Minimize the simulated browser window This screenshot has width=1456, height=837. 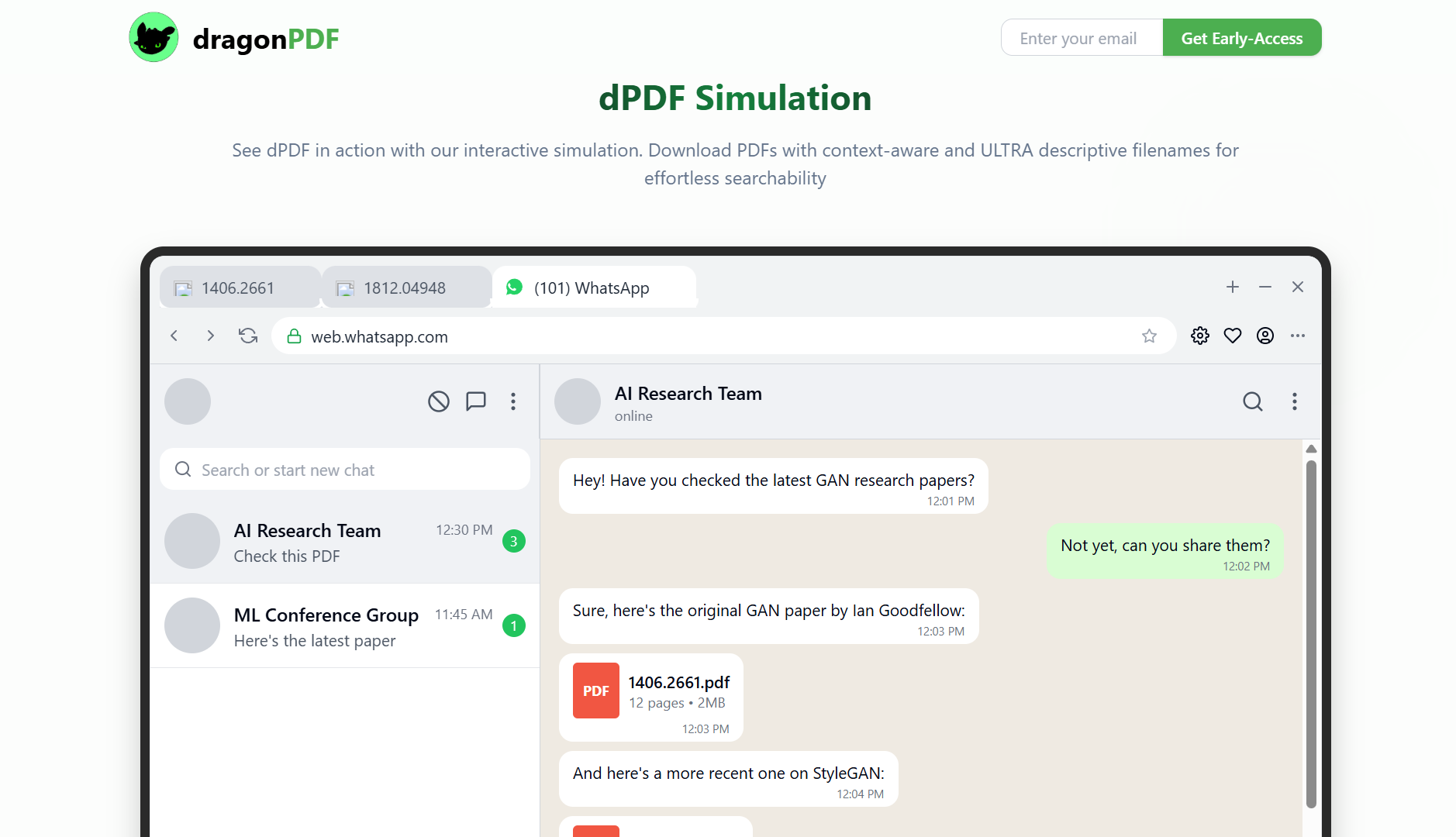point(1265,287)
